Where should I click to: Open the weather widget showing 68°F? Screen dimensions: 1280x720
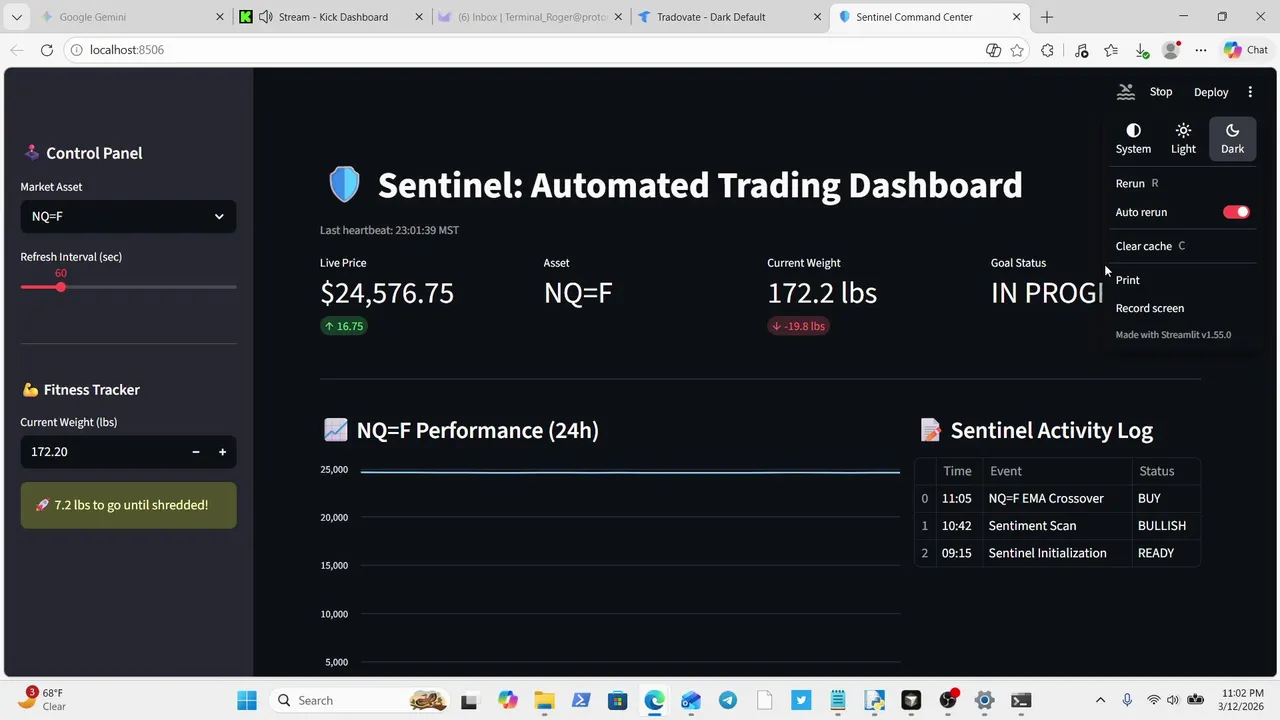point(42,699)
